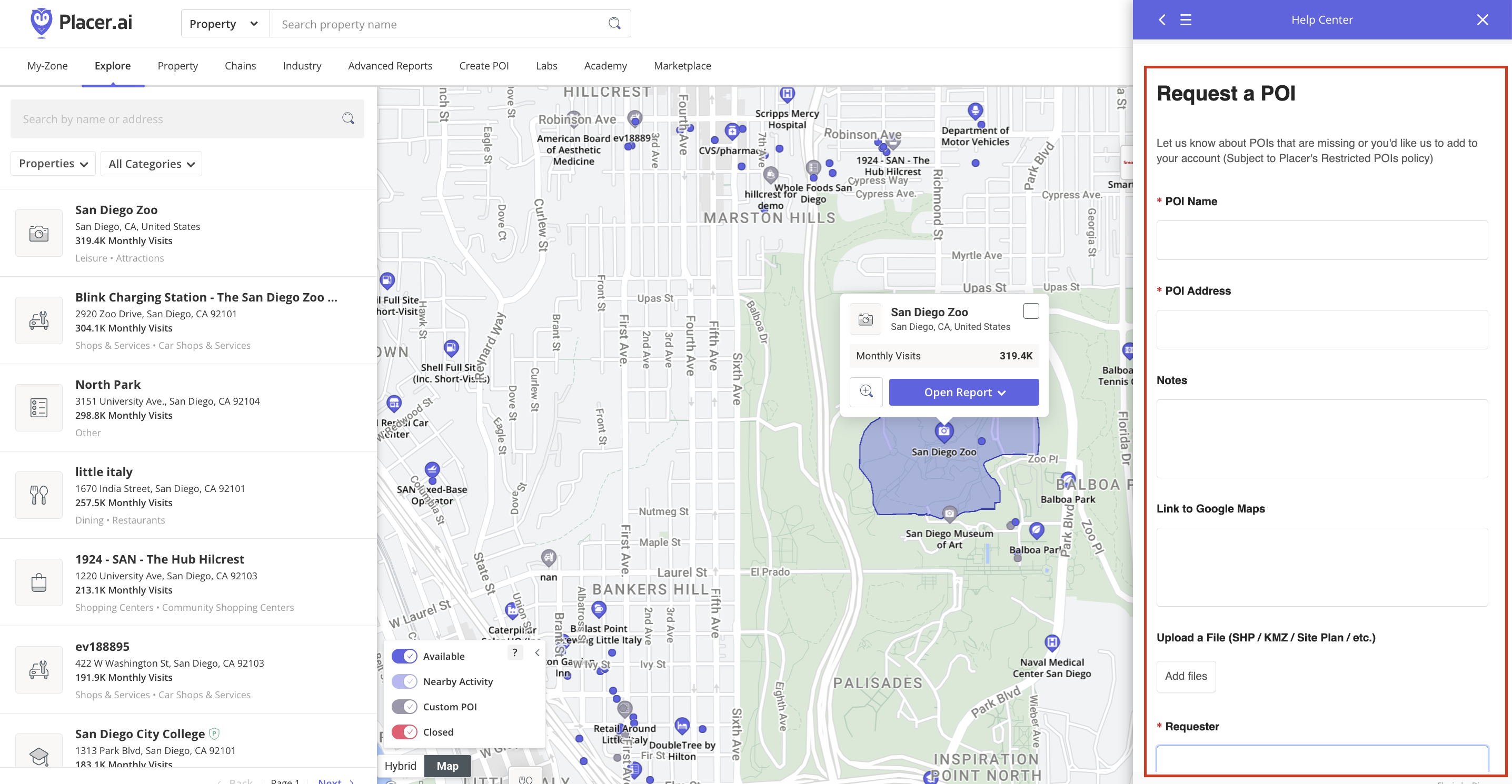Click the shopping bag icon for The Hub Hilcrest
This screenshot has height=784, width=1512.
(39, 582)
